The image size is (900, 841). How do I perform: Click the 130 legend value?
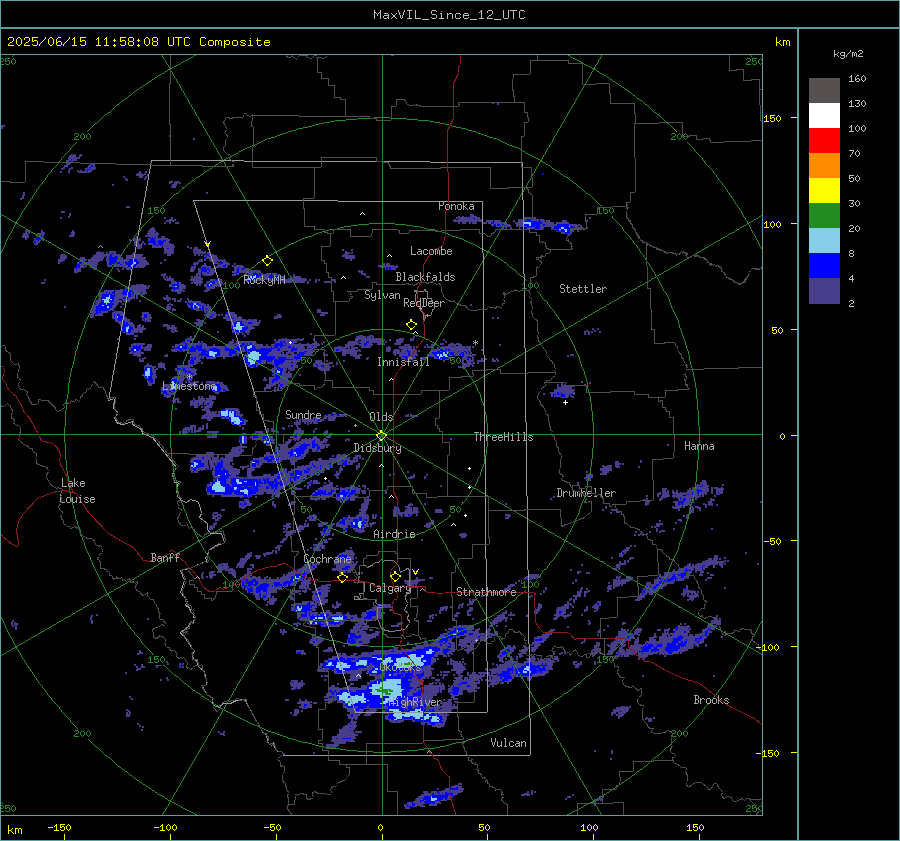tap(857, 103)
